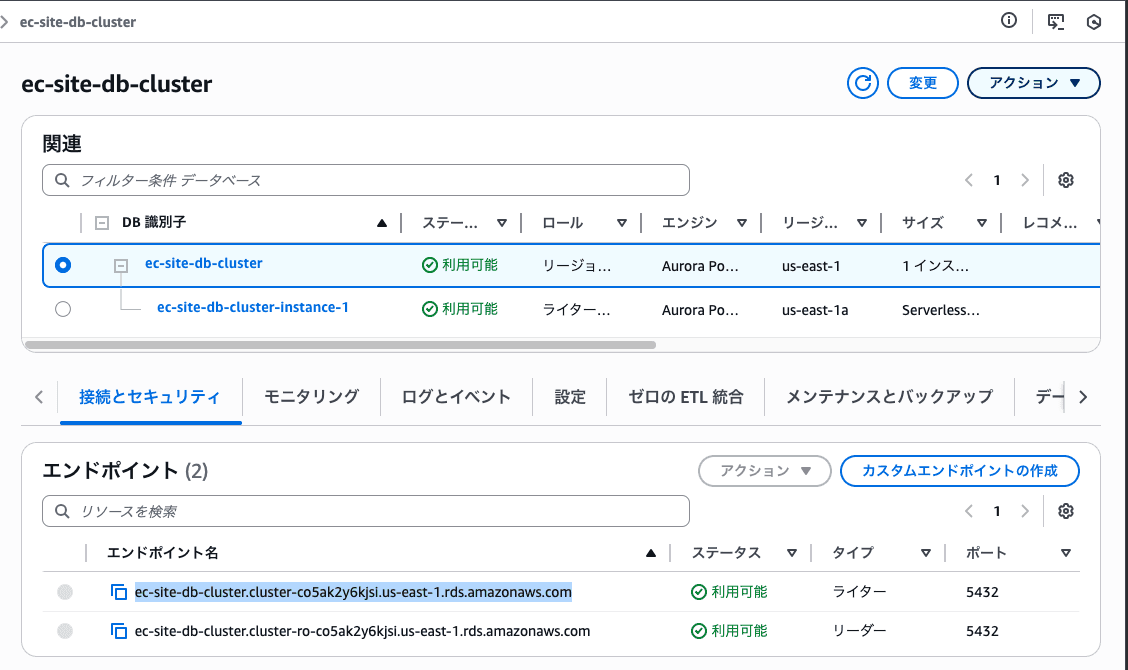1128x670 pixels.
Task: Open preferences gear for the 関連 table
Action: (1065, 180)
